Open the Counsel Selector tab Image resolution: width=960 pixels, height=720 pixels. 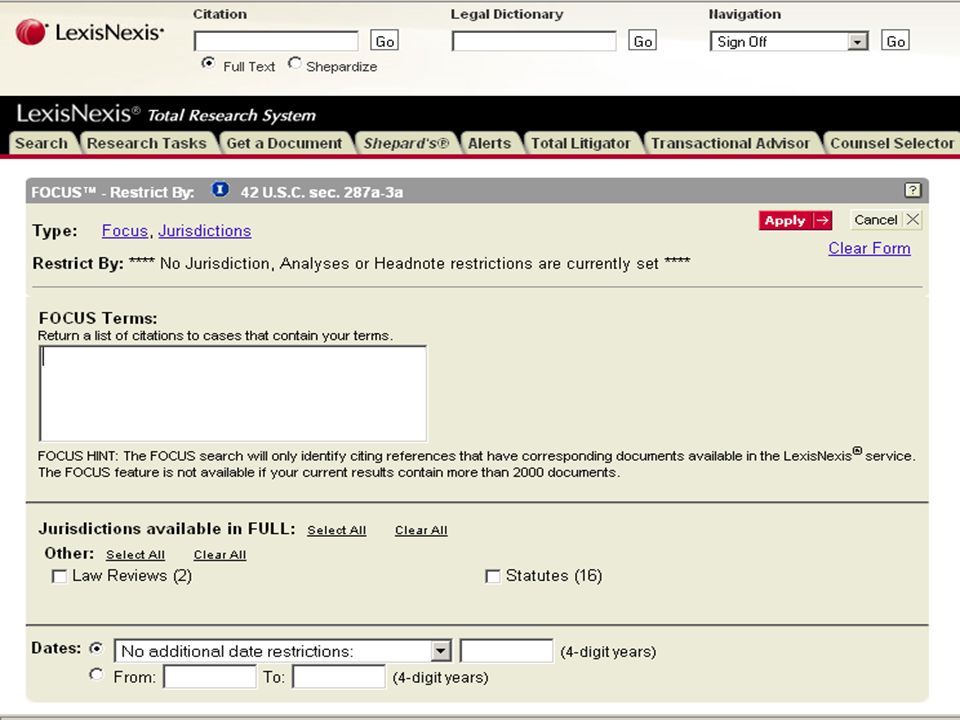click(891, 143)
